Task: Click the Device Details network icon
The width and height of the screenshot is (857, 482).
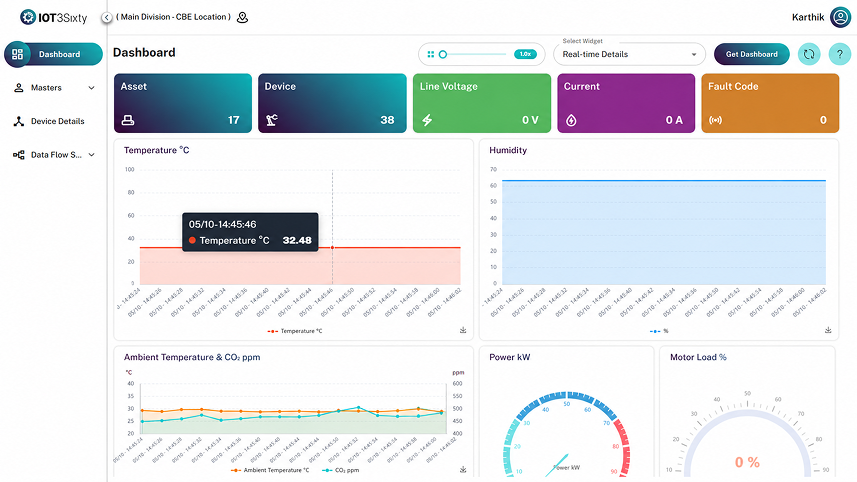Action: coord(19,121)
